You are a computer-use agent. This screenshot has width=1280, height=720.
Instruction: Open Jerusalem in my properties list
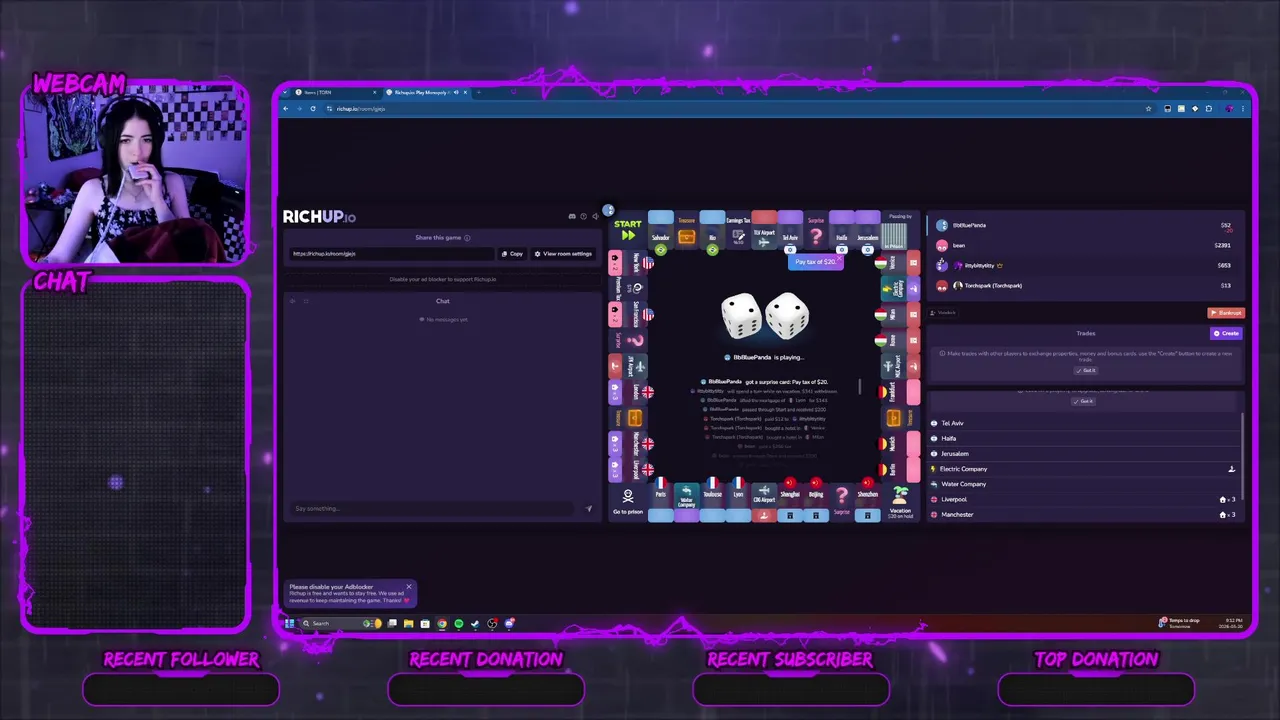point(1083,453)
